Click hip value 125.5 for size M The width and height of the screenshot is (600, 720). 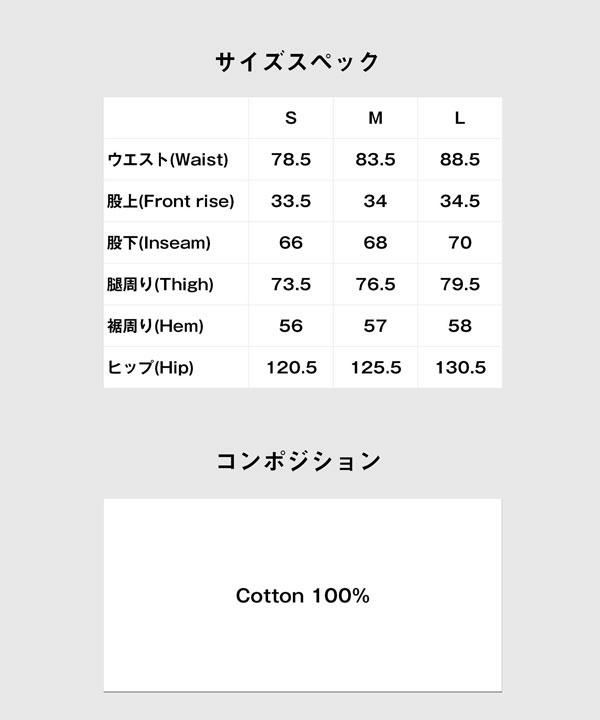(x=376, y=368)
